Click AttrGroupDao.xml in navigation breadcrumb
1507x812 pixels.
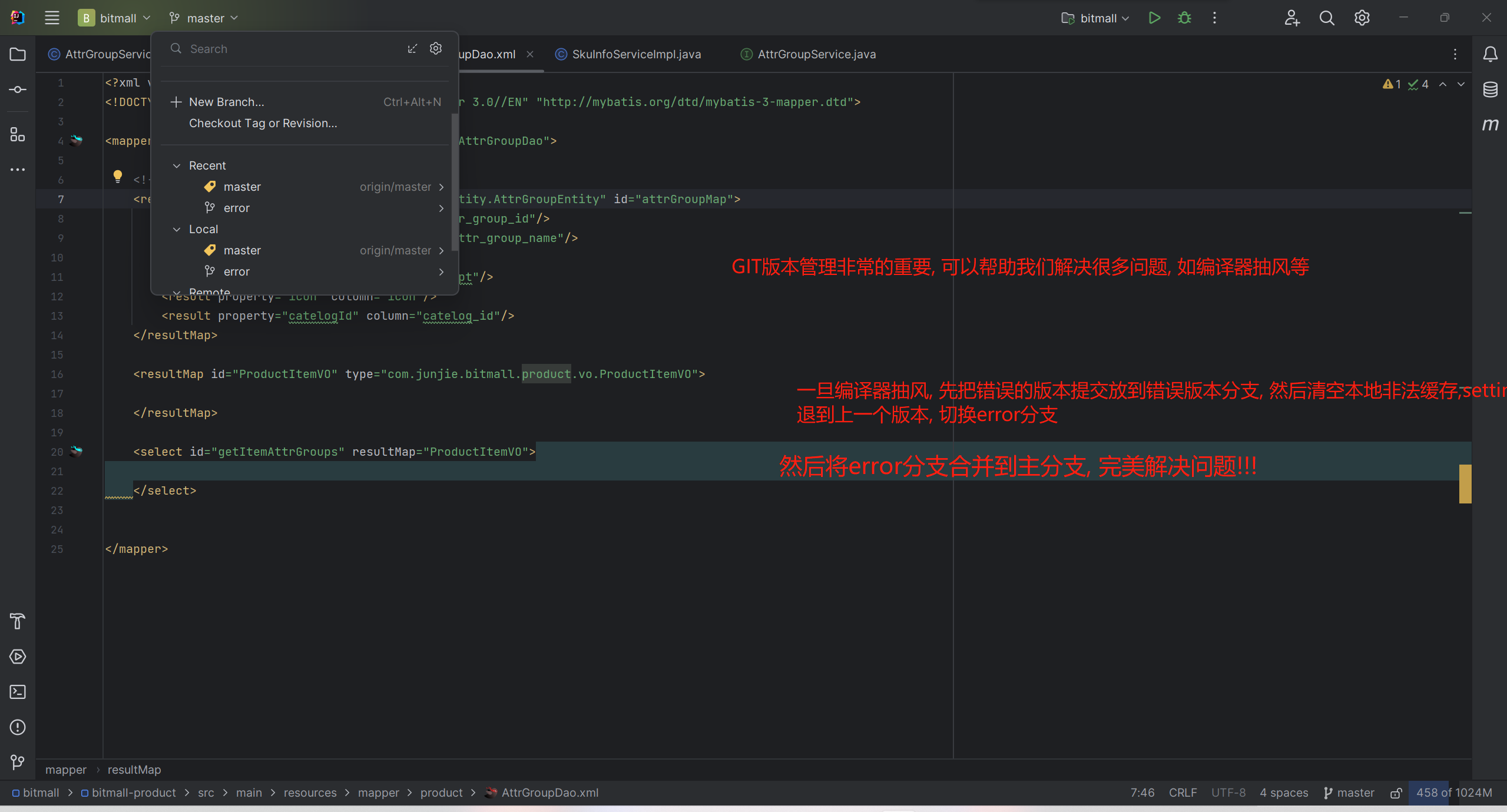pyautogui.click(x=550, y=793)
